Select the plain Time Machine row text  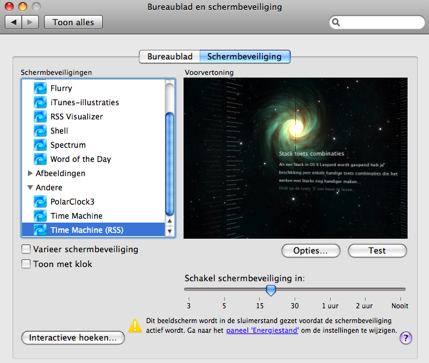[x=76, y=216]
